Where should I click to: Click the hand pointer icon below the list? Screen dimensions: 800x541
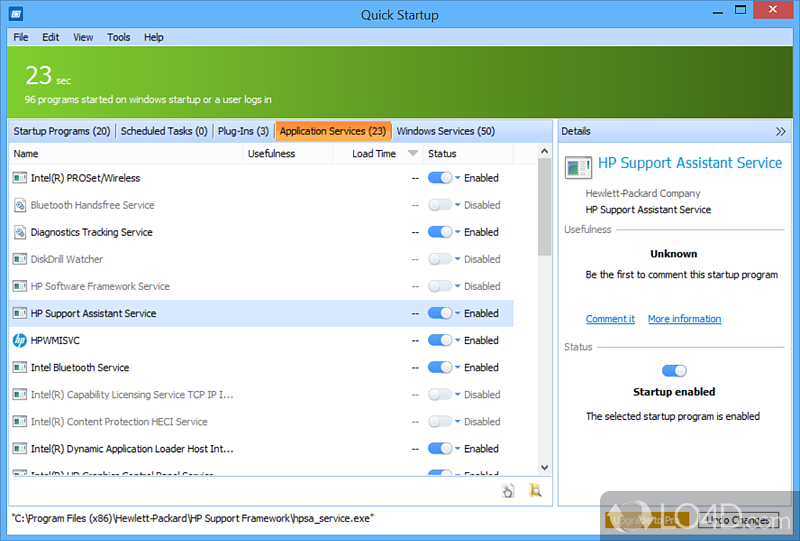[x=508, y=490]
